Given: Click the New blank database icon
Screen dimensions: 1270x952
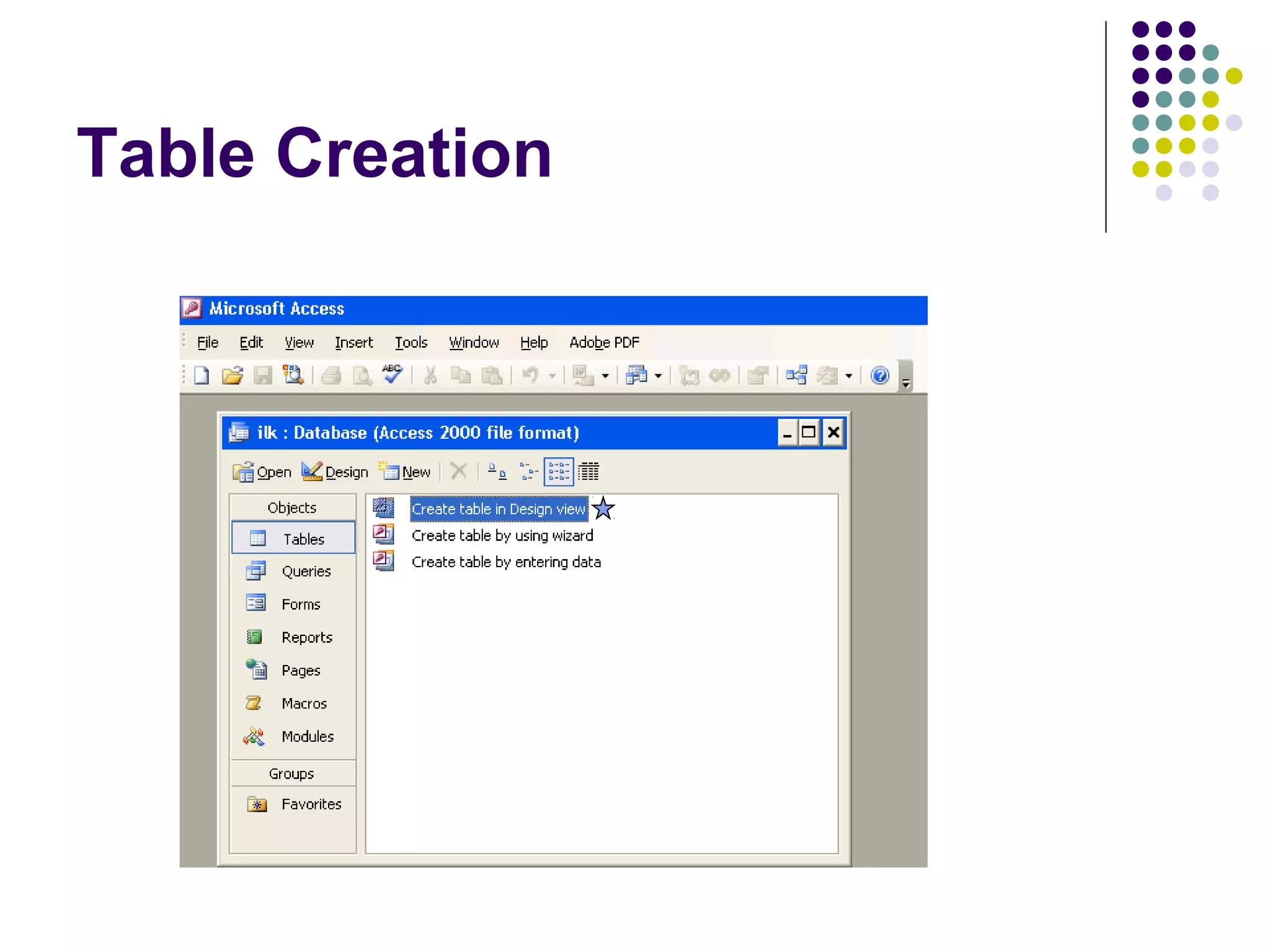Looking at the screenshot, I should coord(202,376).
